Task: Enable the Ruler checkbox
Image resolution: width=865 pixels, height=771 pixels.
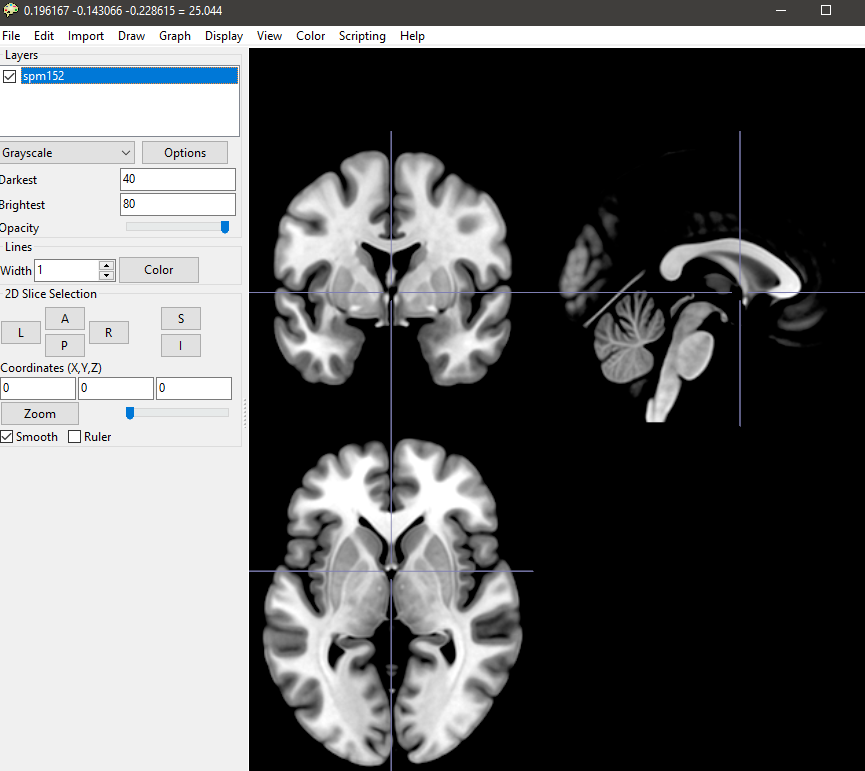Action: (x=75, y=437)
